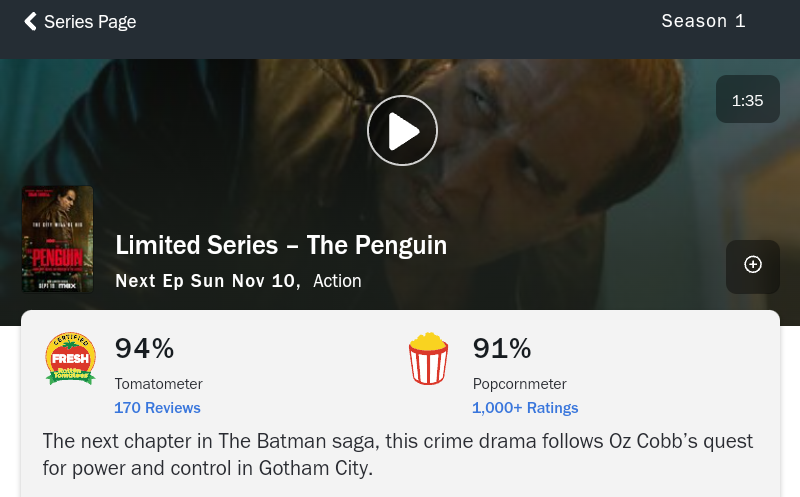The height and width of the screenshot is (497, 800).
Task: Open the 1,000+ Ratings link
Action: tap(525, 408)
